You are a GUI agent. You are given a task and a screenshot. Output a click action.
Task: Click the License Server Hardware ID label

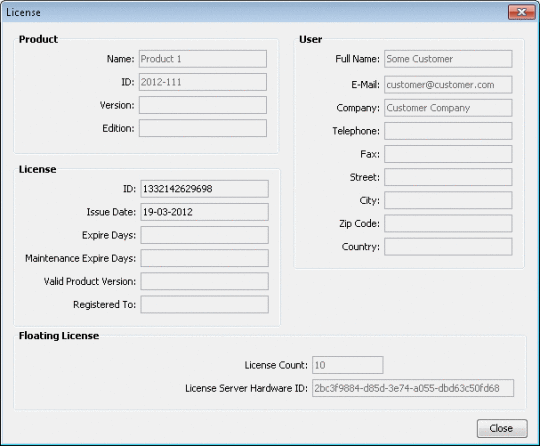click(247, 388)
